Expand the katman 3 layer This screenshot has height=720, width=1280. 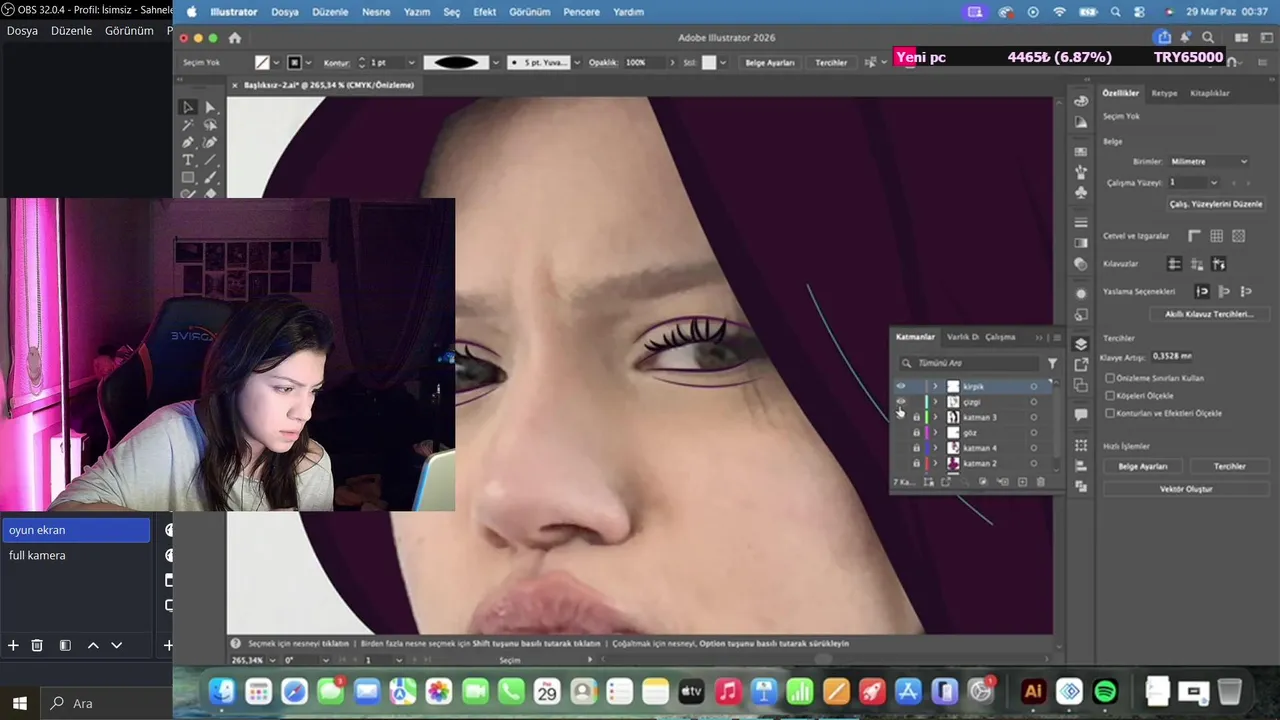pyautogui.click(x=936, y=417)
